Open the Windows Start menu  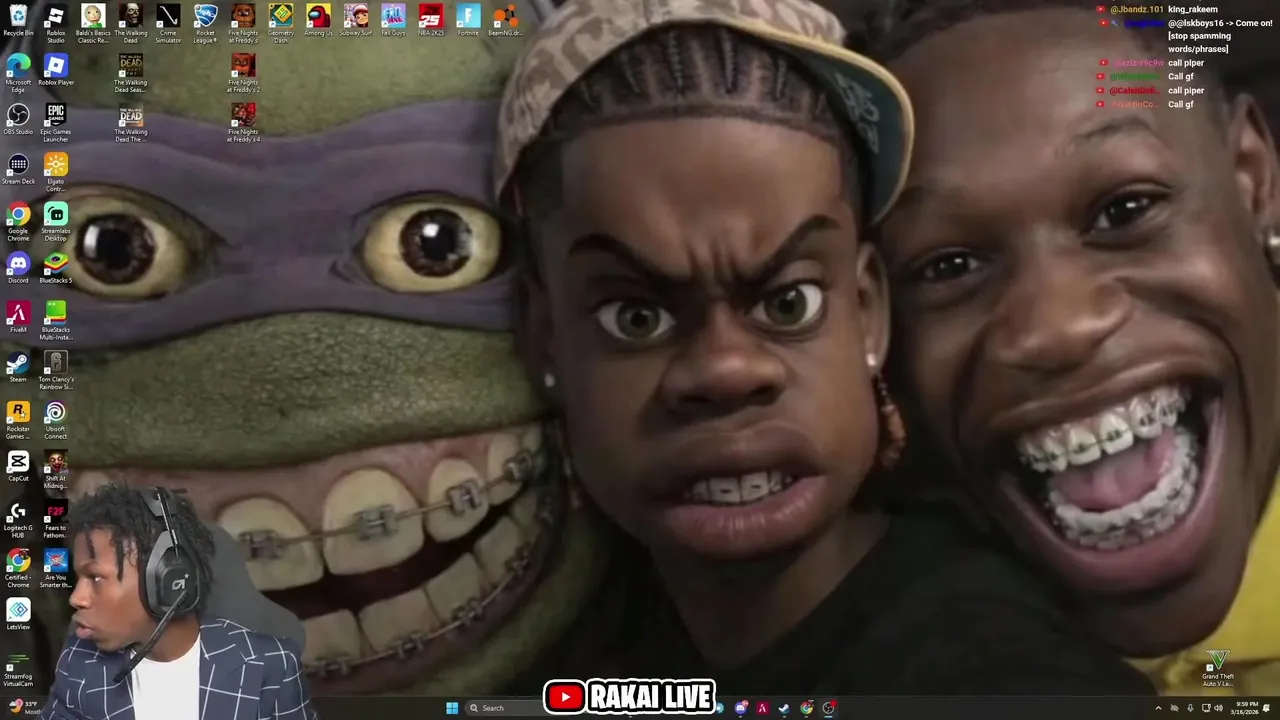coord(452,708)
